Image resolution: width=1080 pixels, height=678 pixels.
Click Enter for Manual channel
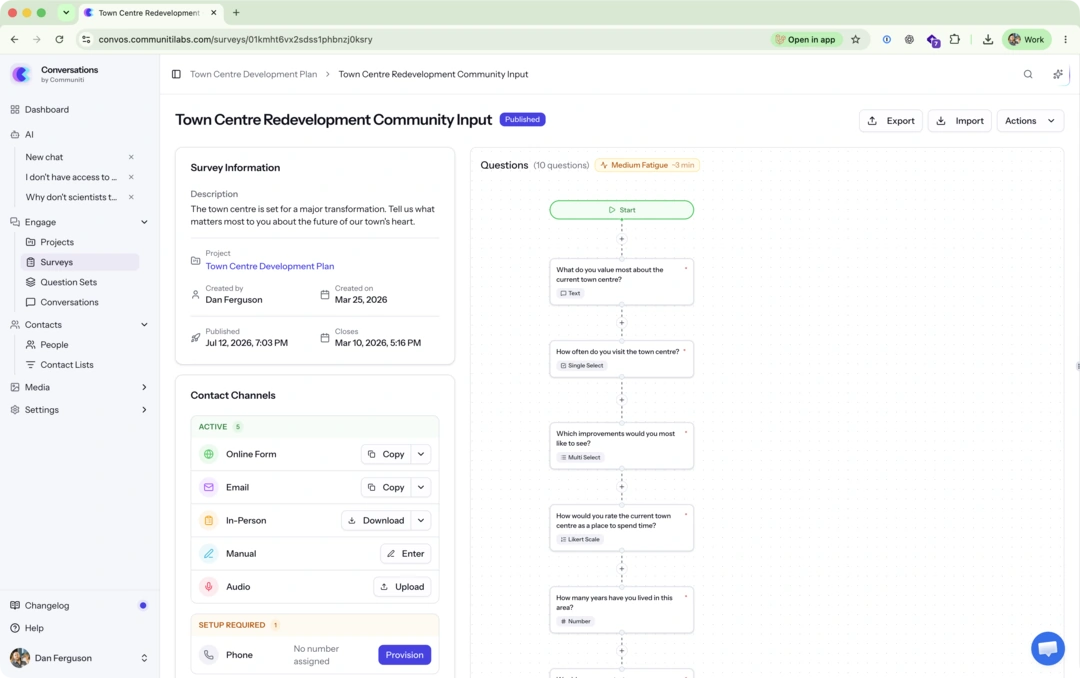coord(406,553)
